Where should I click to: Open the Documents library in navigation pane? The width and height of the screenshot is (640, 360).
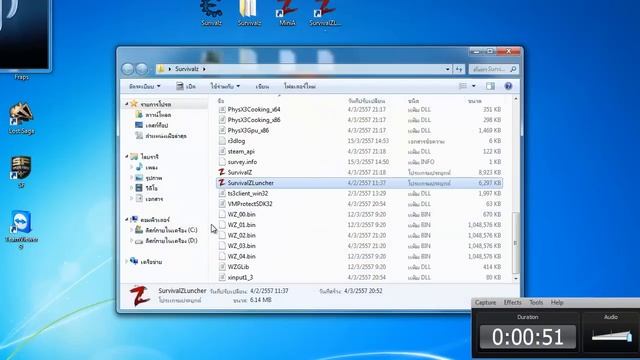pyautogui.click(x=149, y=199)
